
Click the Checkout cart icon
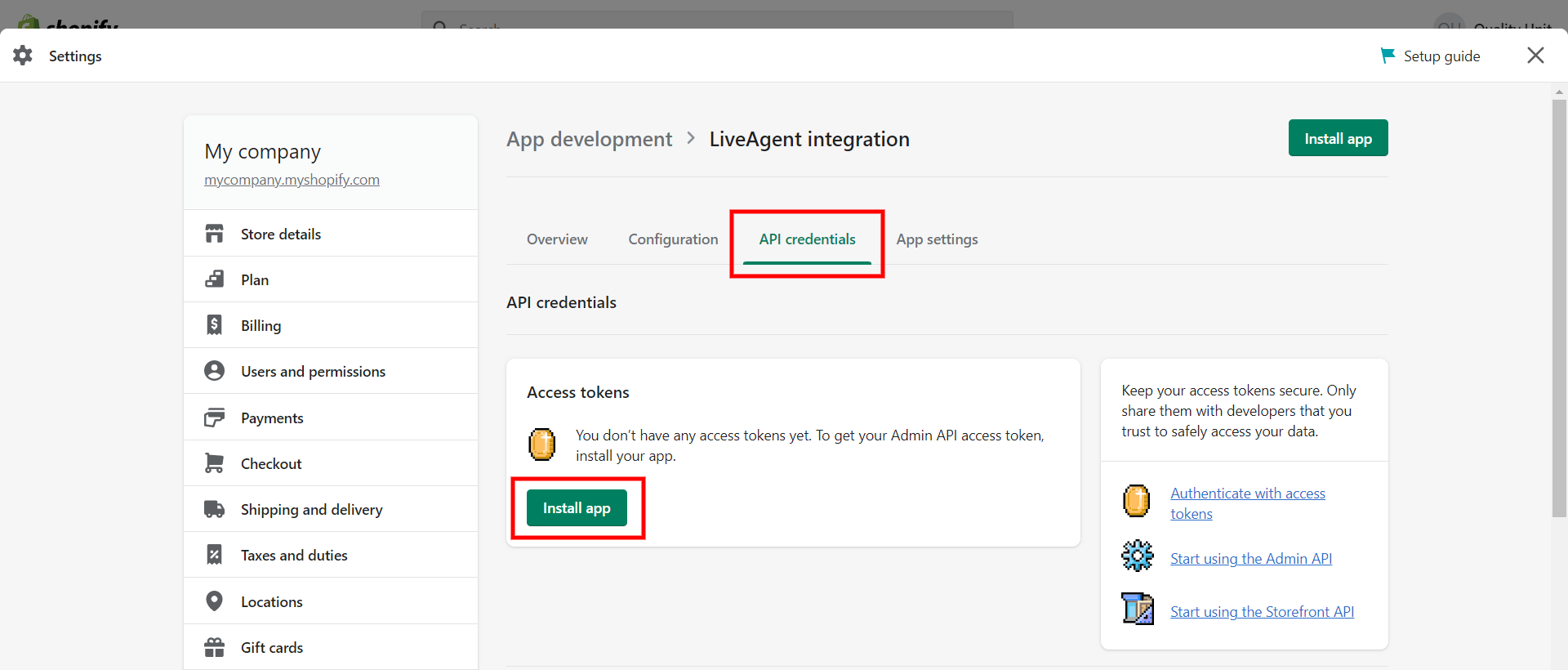pos(214,463)
